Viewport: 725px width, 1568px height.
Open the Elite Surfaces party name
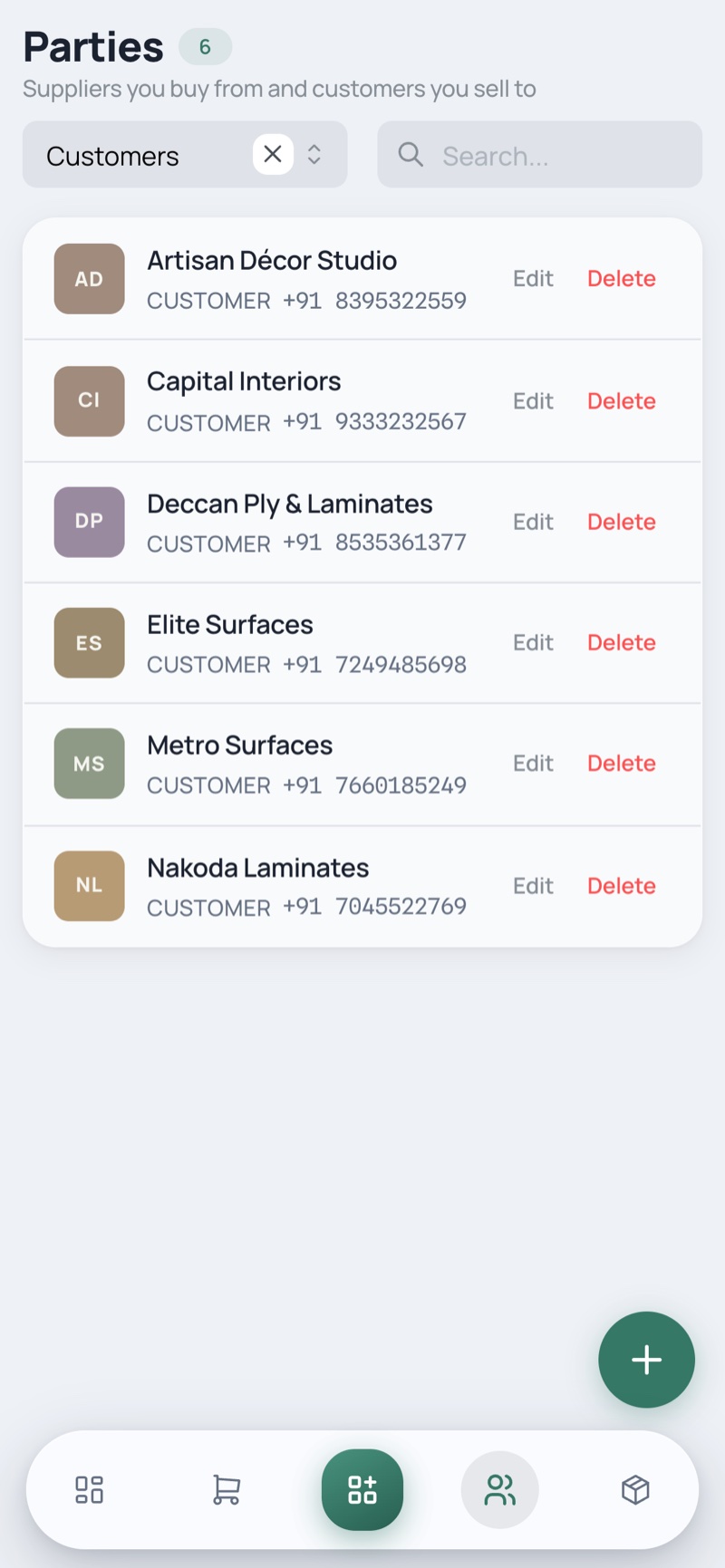pos(230,624)
